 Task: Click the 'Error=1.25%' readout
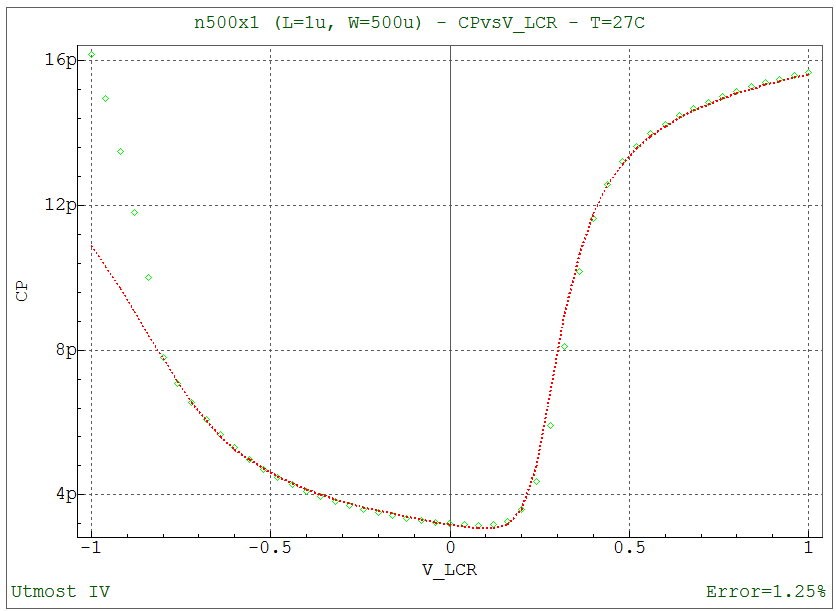coord(766,591)
